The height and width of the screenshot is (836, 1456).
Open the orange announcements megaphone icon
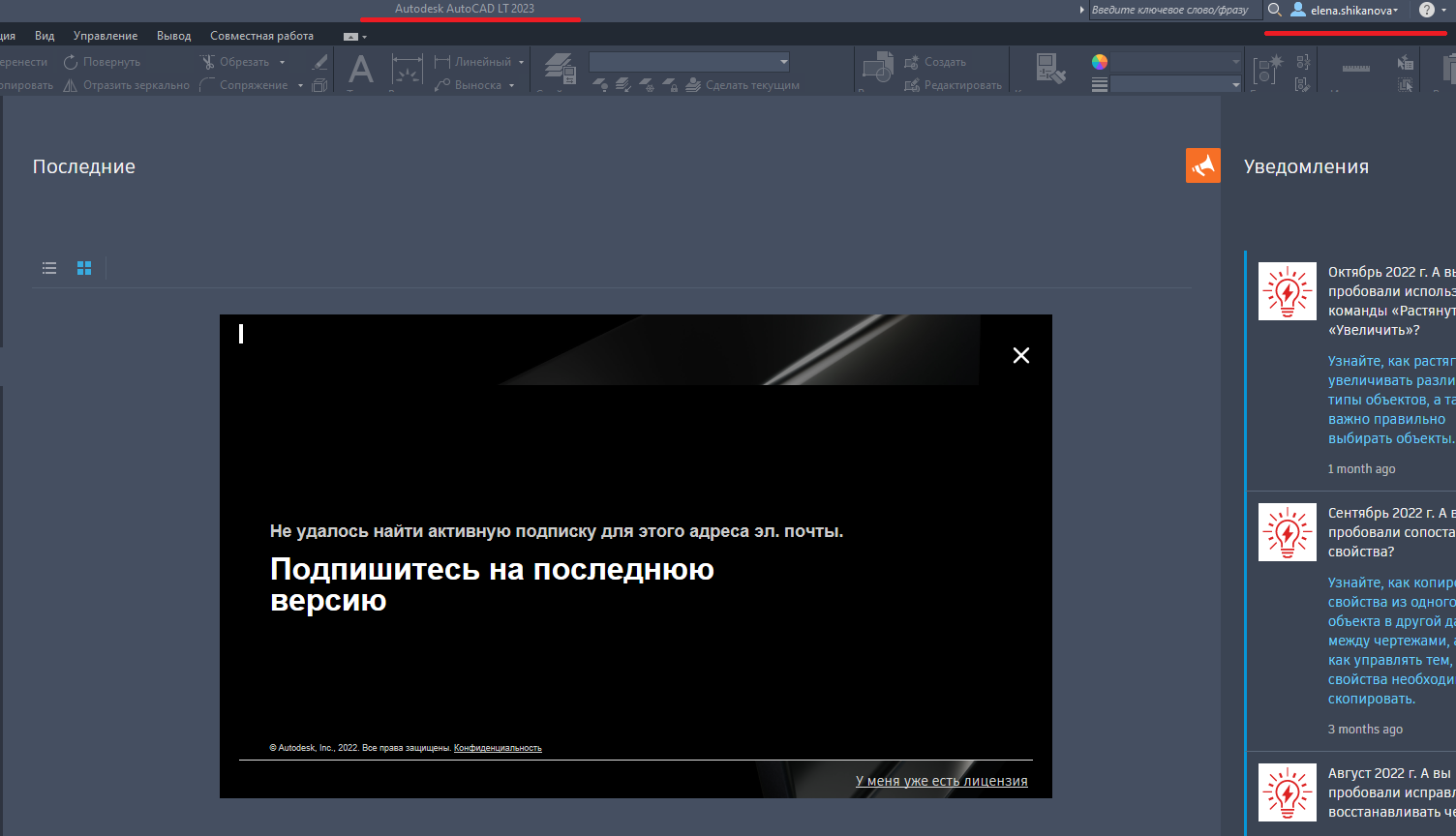[1203, 165]
